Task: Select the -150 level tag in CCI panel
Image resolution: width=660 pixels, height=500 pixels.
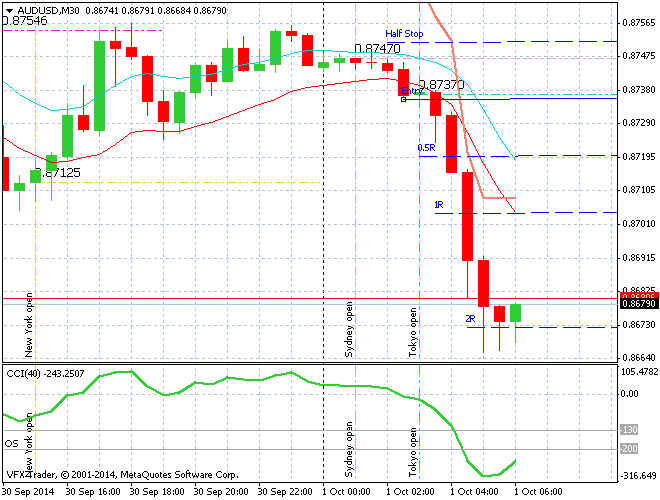Action: pos(628,429)
